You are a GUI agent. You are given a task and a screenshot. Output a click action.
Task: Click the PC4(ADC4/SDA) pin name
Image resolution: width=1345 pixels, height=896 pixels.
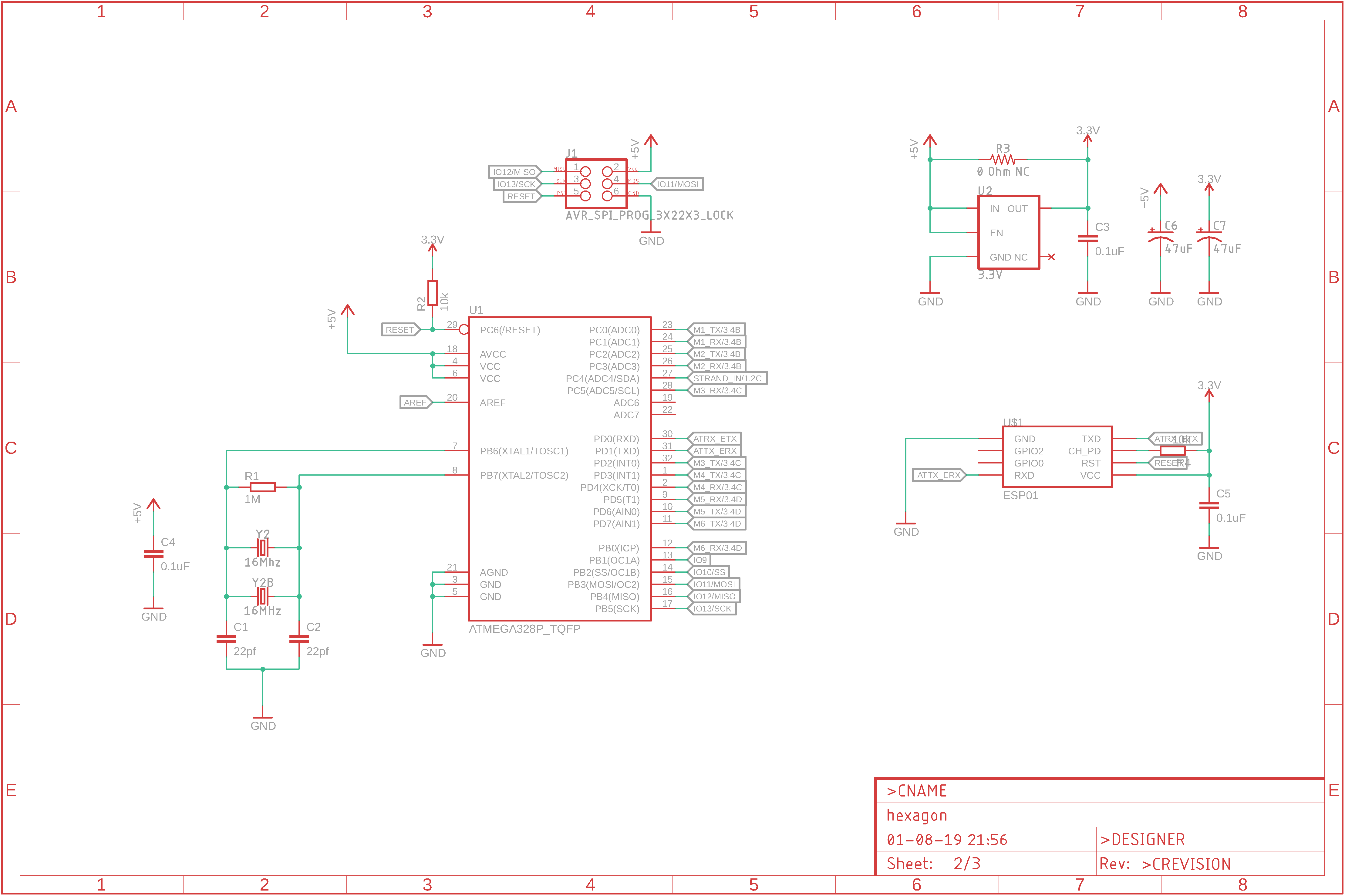602,379
